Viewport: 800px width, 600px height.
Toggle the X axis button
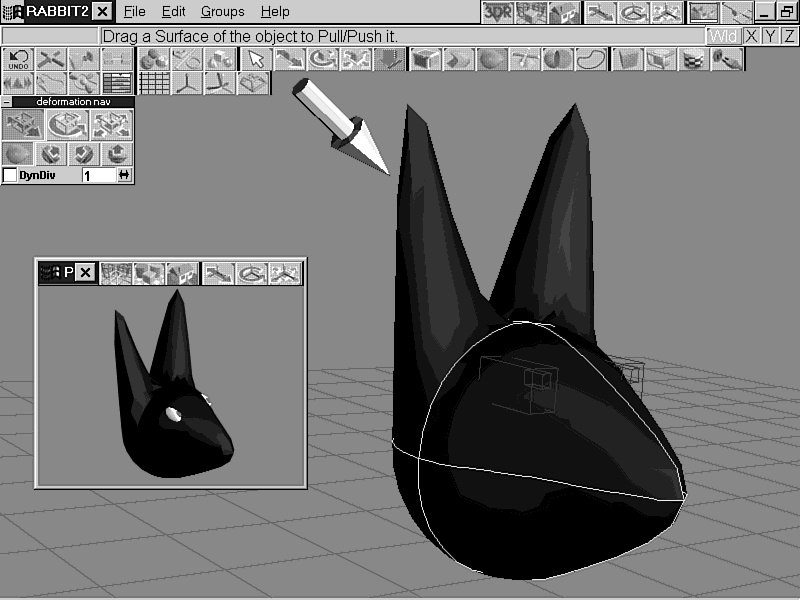751,36
